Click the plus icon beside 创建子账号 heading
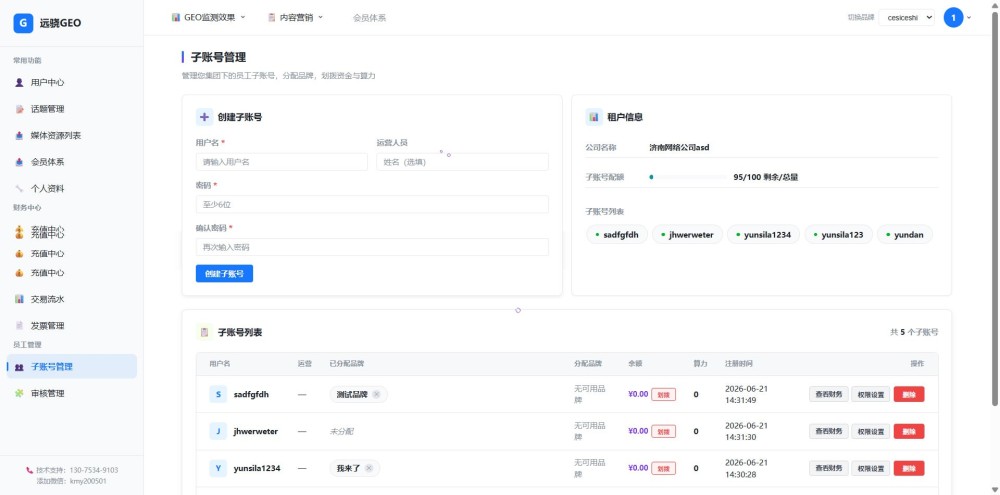This screenshot has height=495, width=1000. pos(205,117)
